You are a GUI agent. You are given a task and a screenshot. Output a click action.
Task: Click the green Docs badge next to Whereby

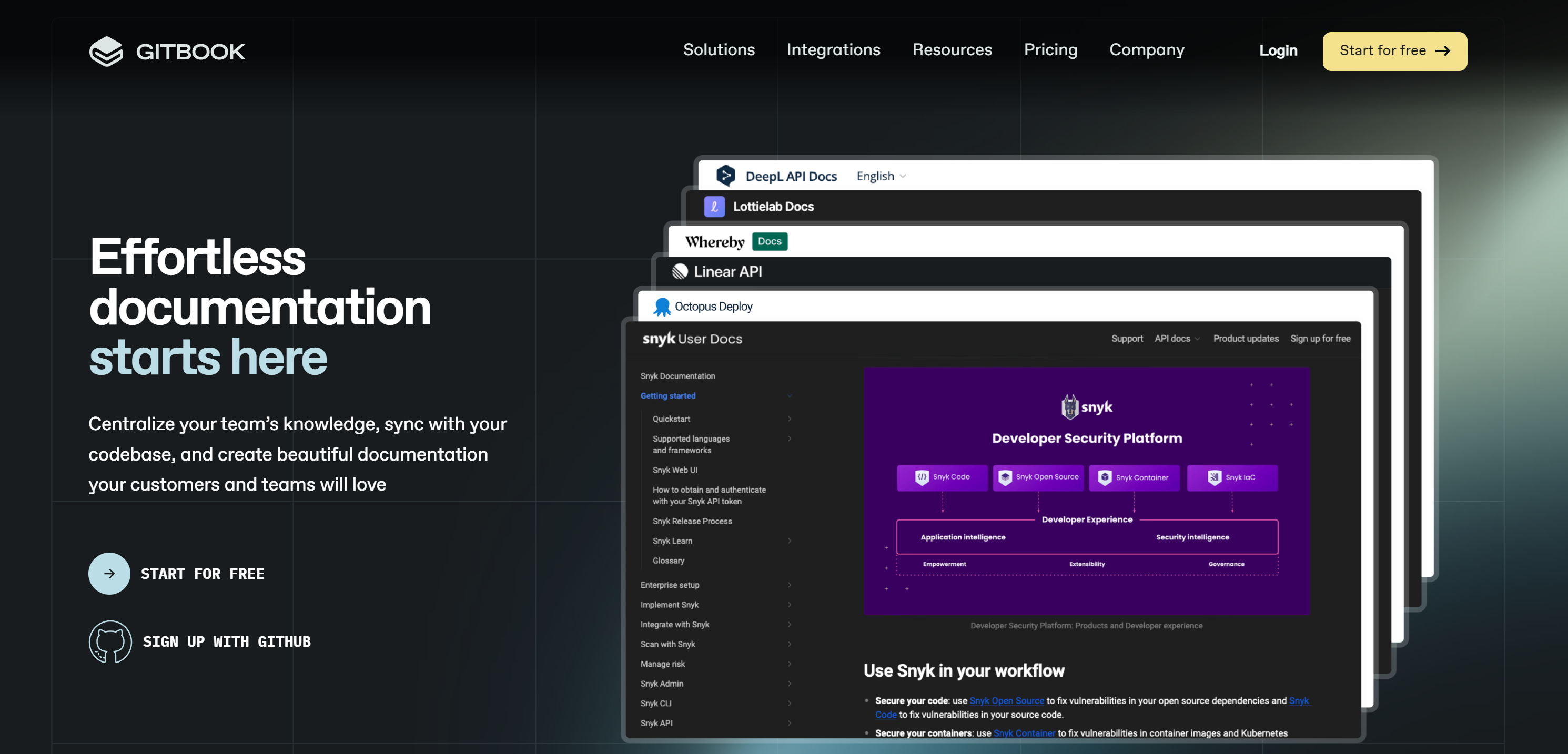pyautogui.click(x=770, y=241)
